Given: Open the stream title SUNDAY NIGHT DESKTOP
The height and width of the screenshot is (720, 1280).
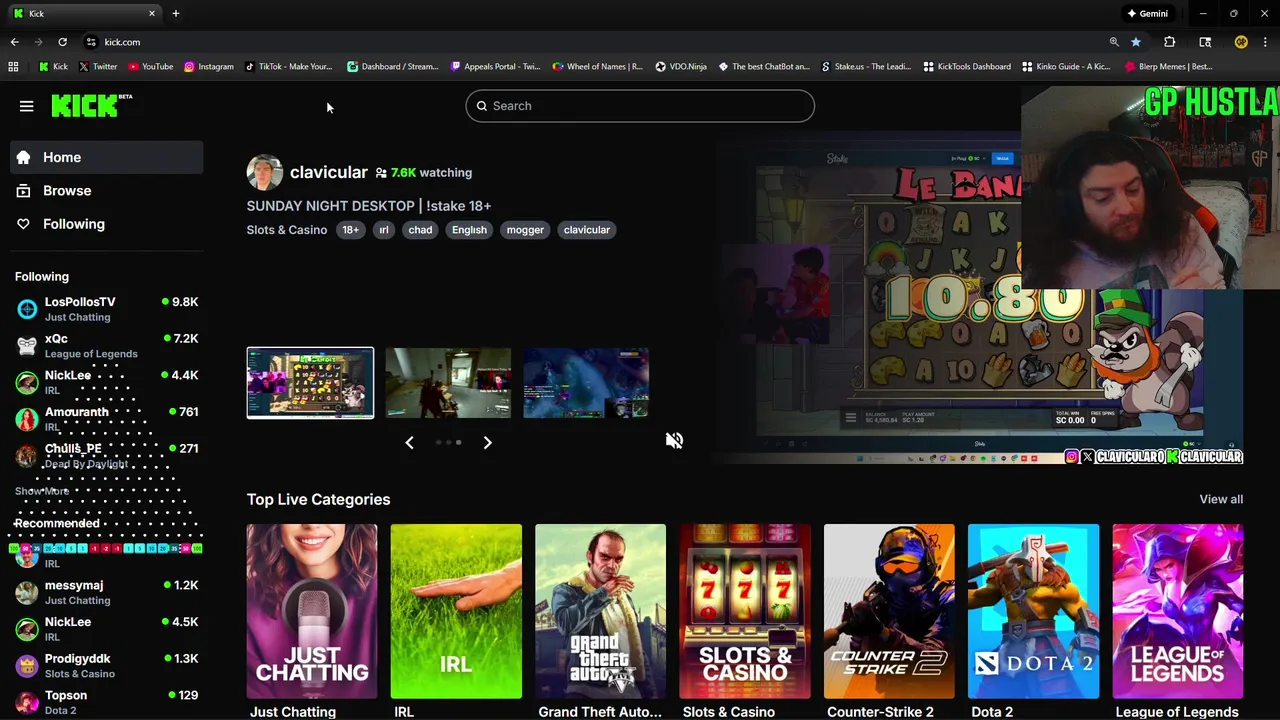Looking at the screenshot, I should point(369,206).
